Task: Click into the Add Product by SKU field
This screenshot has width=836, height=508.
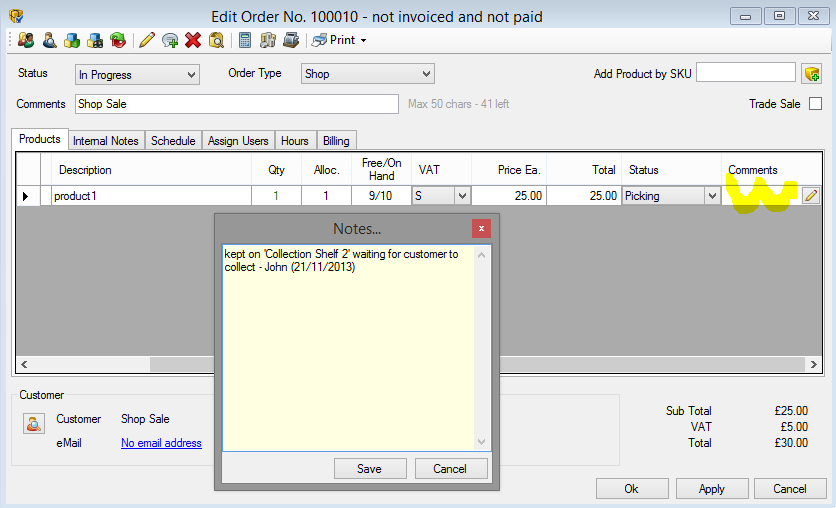Action: pyautogui.click(x=745, y=73)
